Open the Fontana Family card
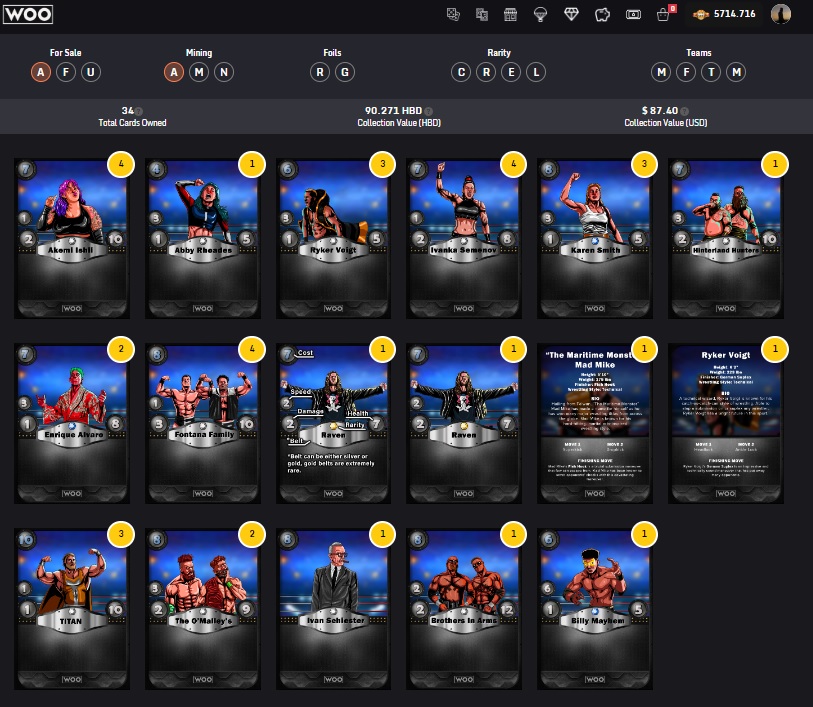The width and height of the screenshot is (813, 707). [203, 423]
